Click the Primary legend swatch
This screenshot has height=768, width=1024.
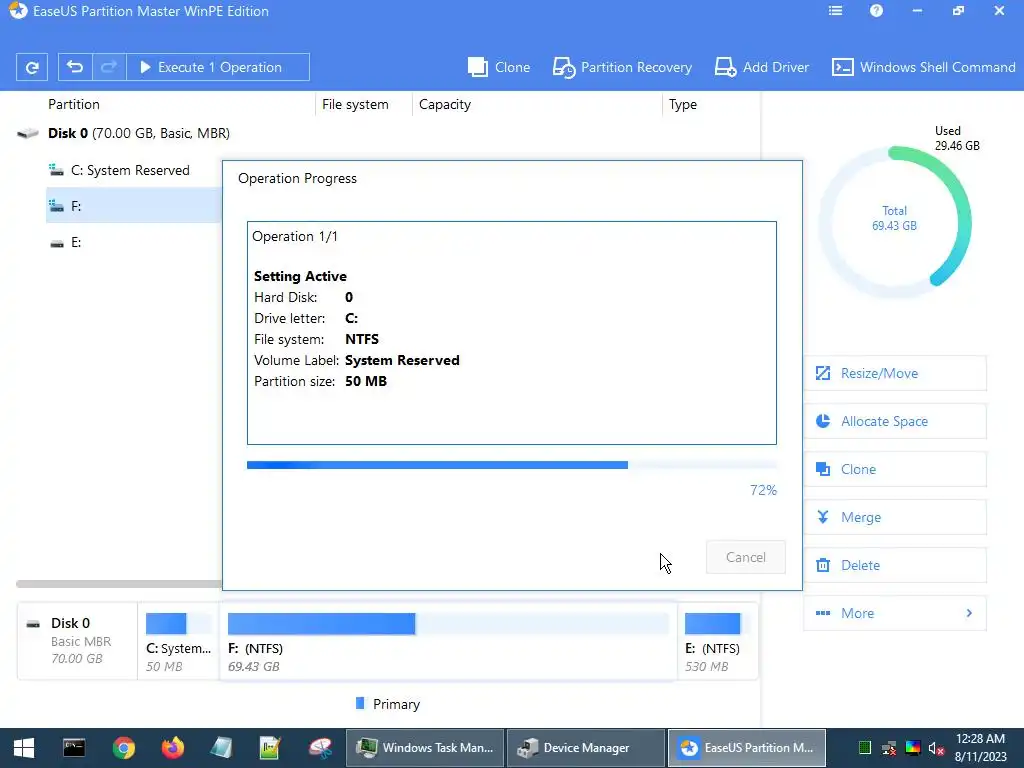coord(360,703)
